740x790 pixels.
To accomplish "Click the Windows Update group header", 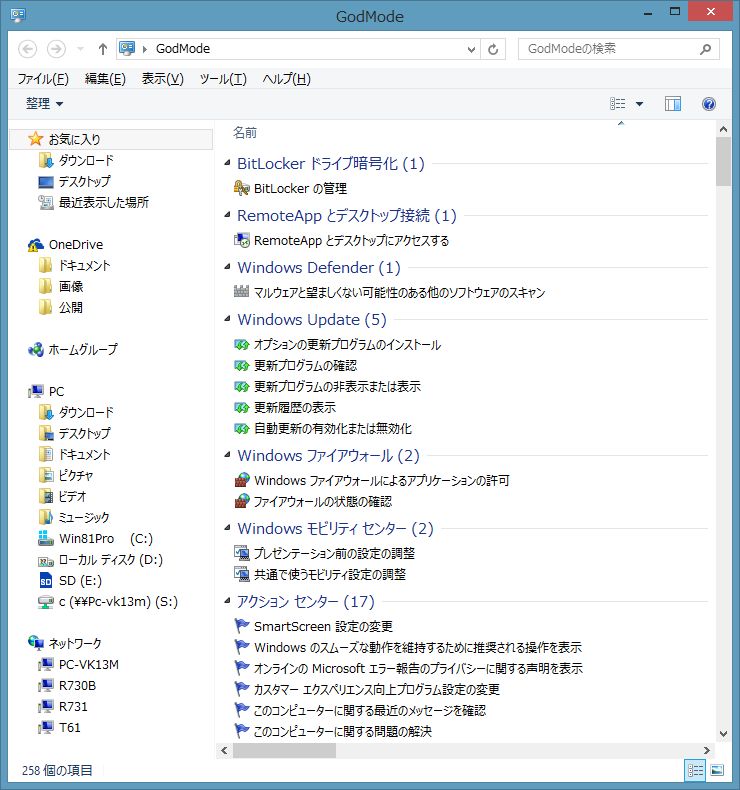I will tap(311, 320).
